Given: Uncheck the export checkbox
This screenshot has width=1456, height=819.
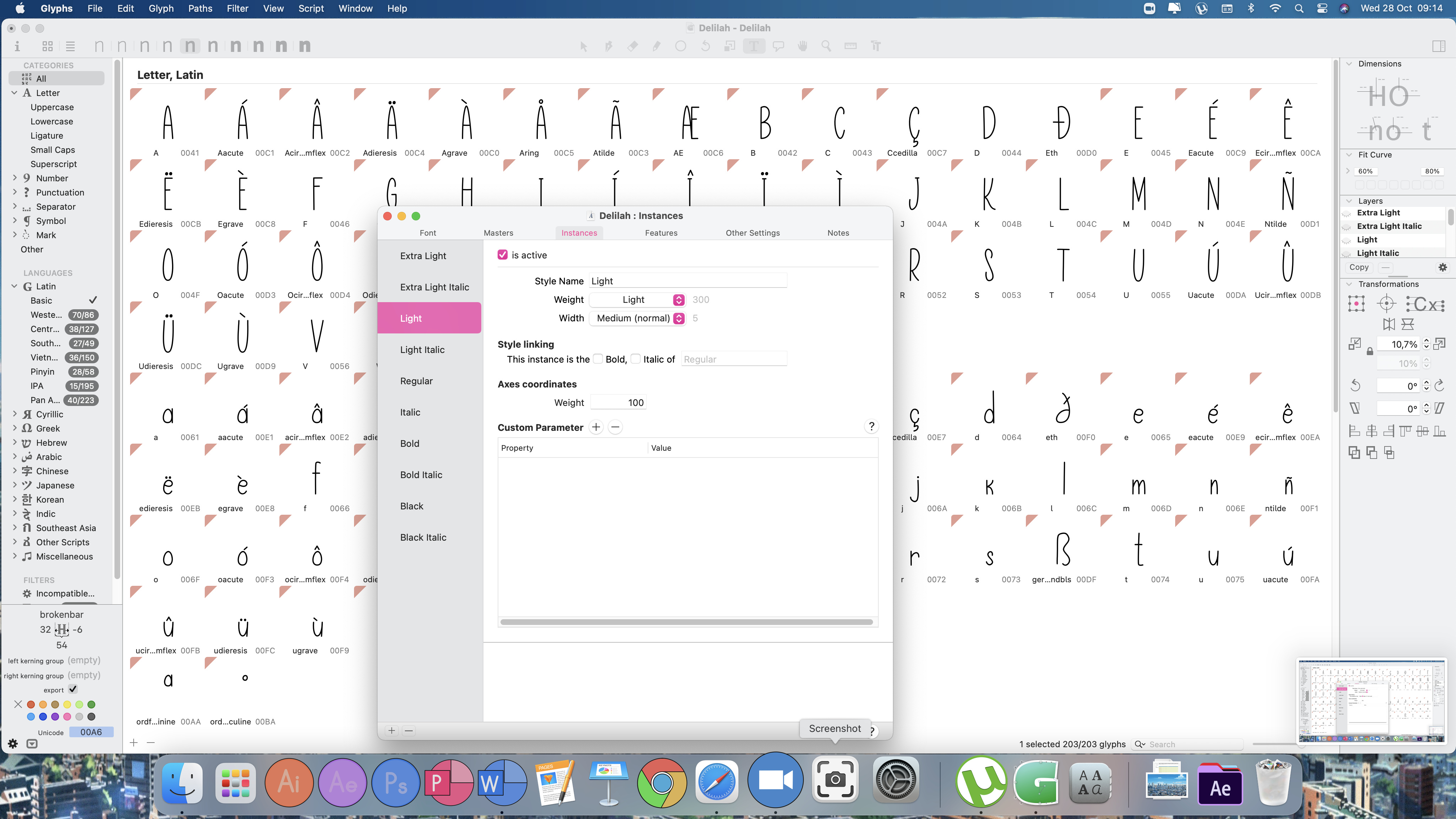Looking at the screenshot, I should coord(73,690).
